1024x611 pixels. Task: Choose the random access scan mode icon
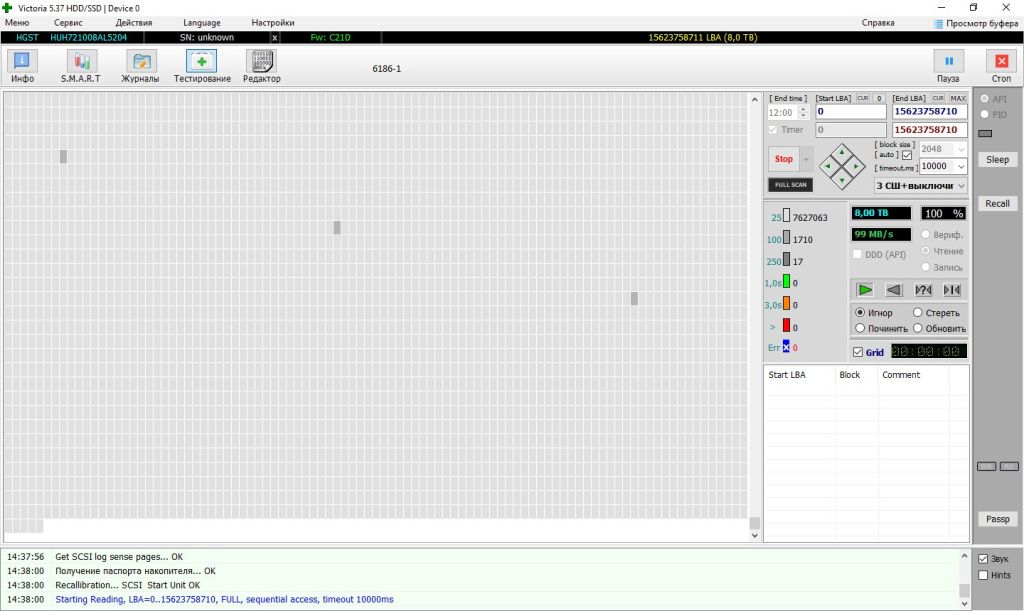point(923,290)
